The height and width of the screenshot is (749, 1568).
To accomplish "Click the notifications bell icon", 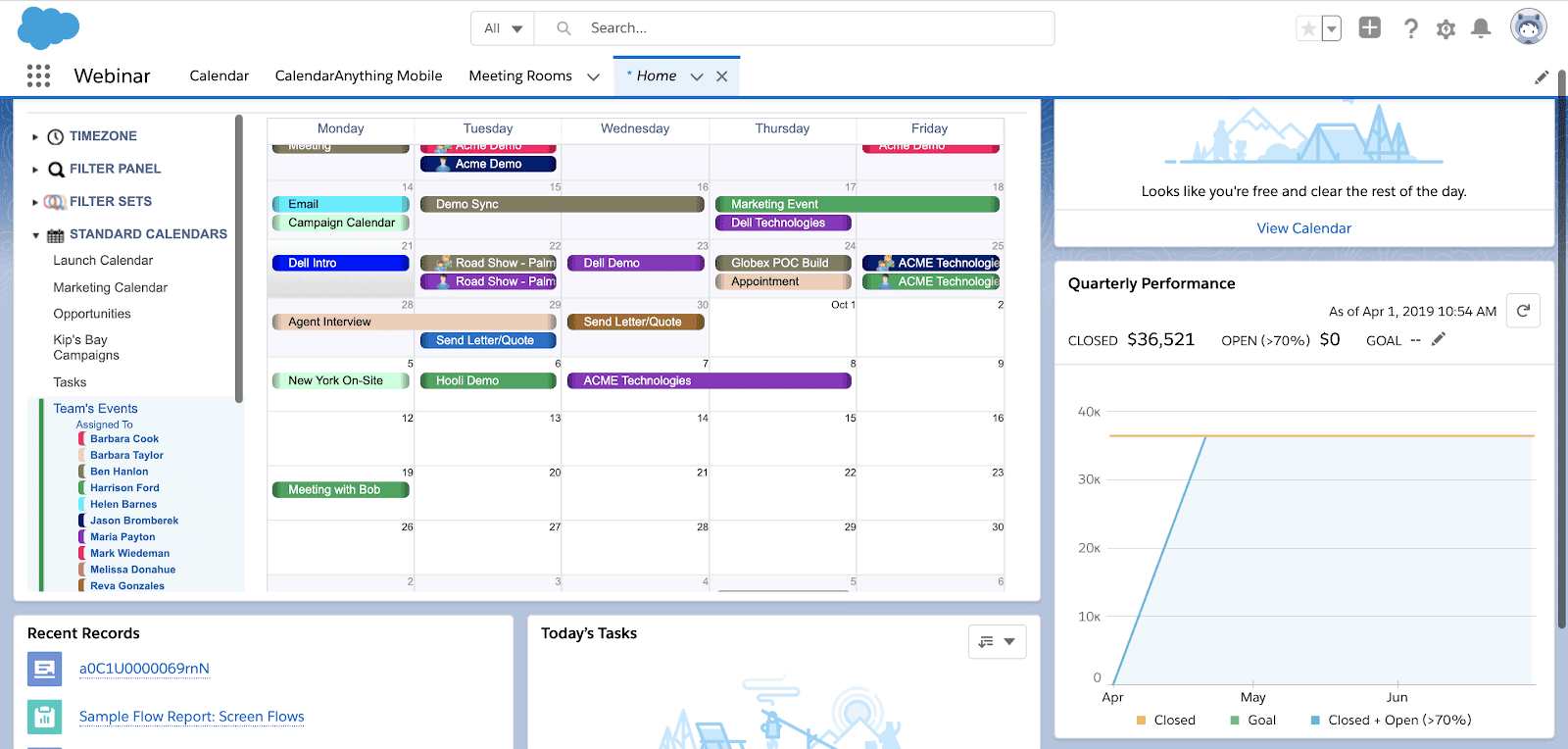I will tap(1481, 28).
